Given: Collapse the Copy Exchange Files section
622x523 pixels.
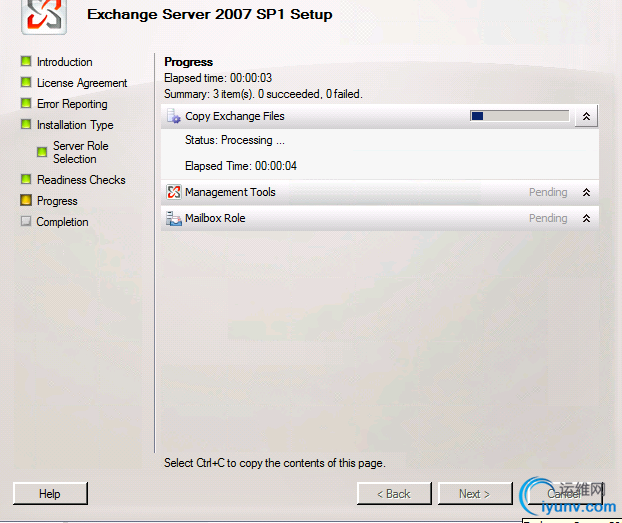Looking at the screenshot, I should click(x=586, y=116).
